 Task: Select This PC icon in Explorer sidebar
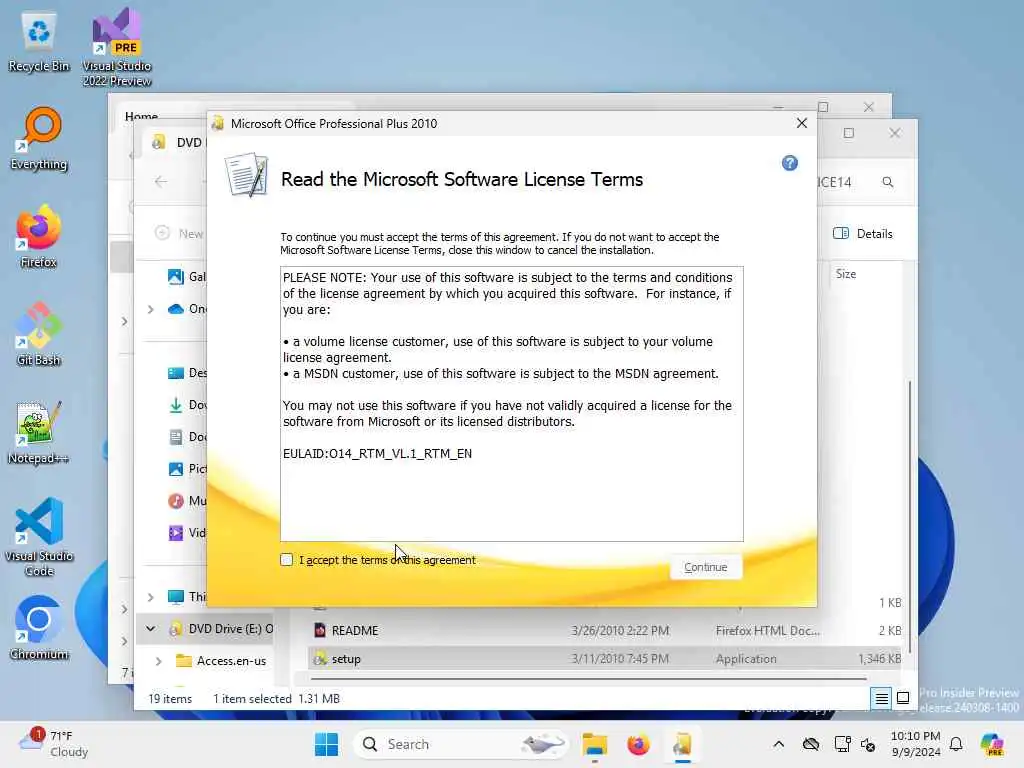pyautogui.click(x=176, y=597)
